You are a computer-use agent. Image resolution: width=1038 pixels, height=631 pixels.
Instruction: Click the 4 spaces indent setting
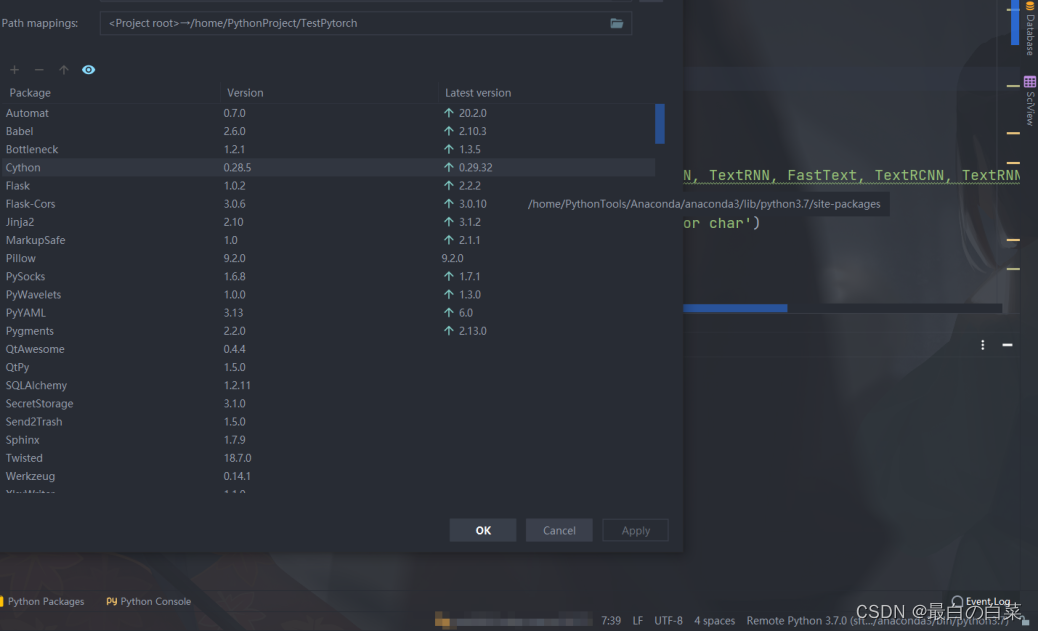714,620
